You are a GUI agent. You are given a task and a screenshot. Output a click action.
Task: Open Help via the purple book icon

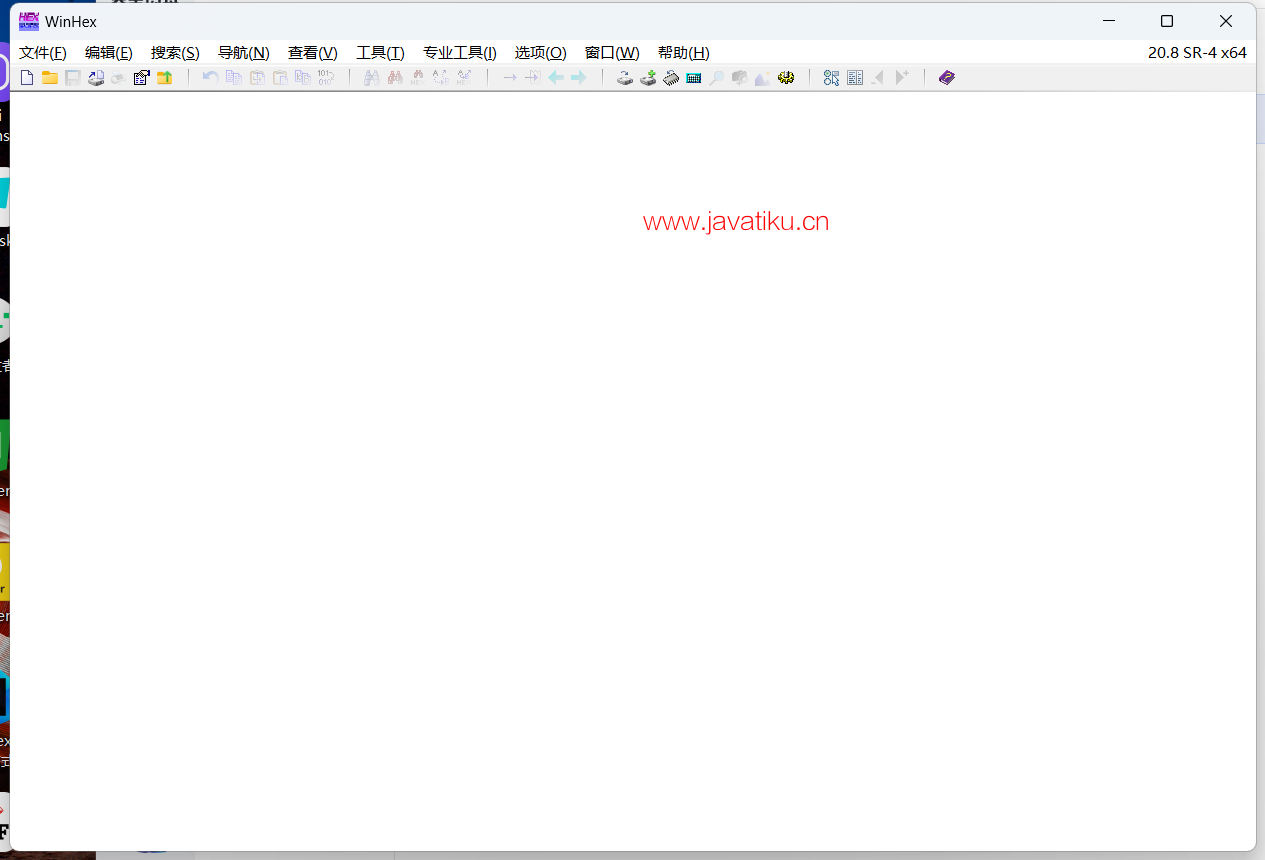947,77
